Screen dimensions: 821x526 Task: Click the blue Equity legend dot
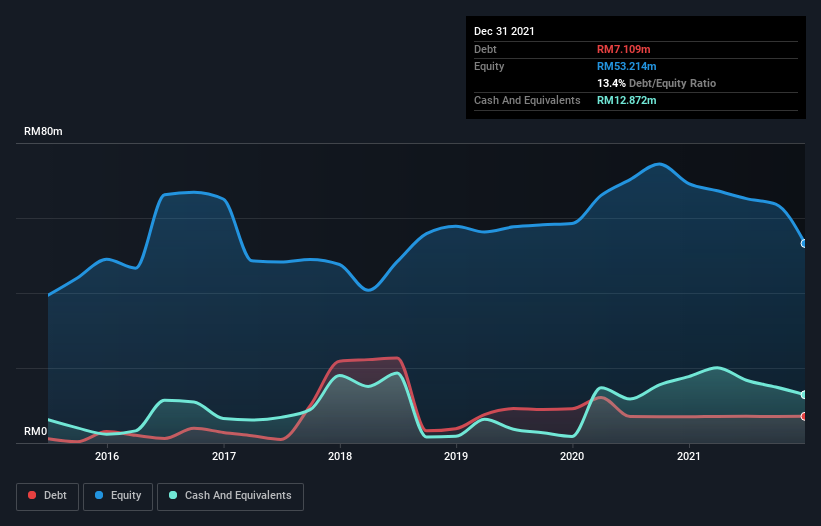pos(99,495)
